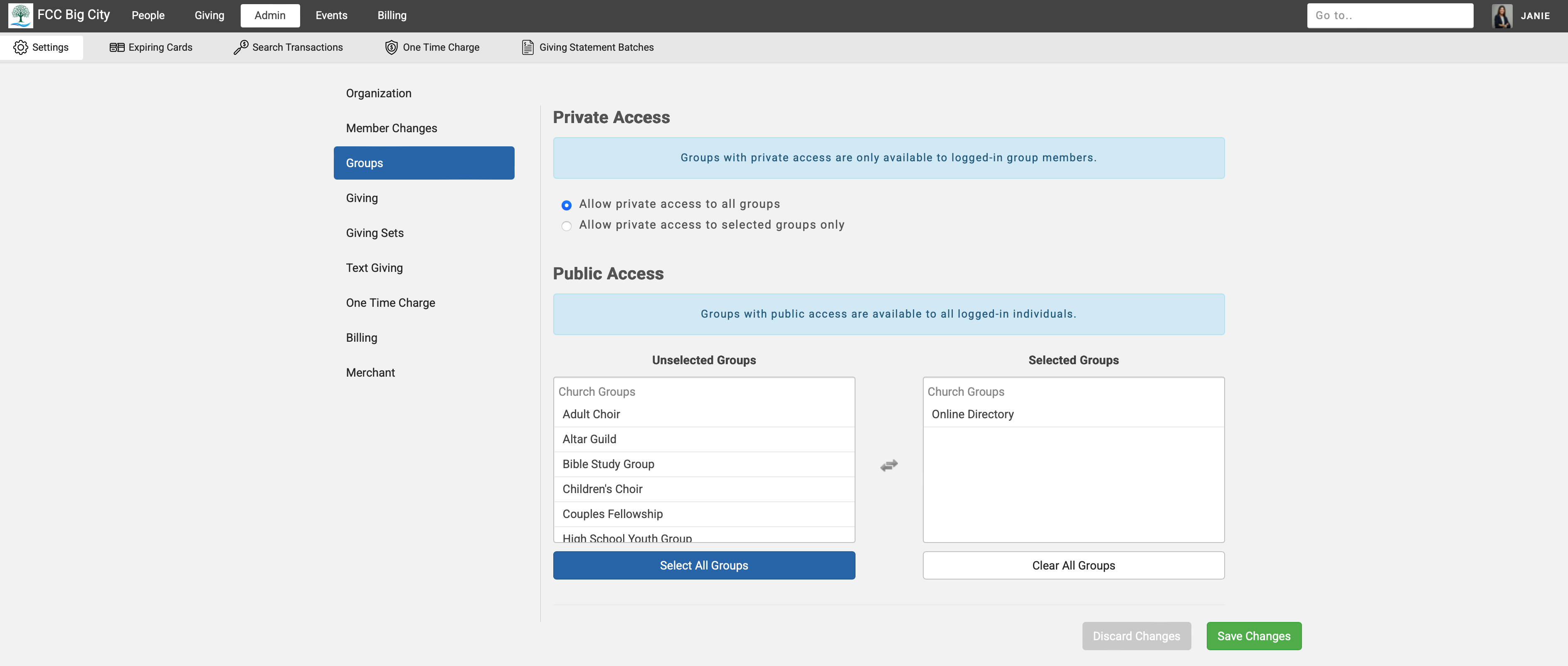Open Janie's profile avatar
This screenshot has width=1568, height=666.
pyautogui.click(x=1501, y=15)
